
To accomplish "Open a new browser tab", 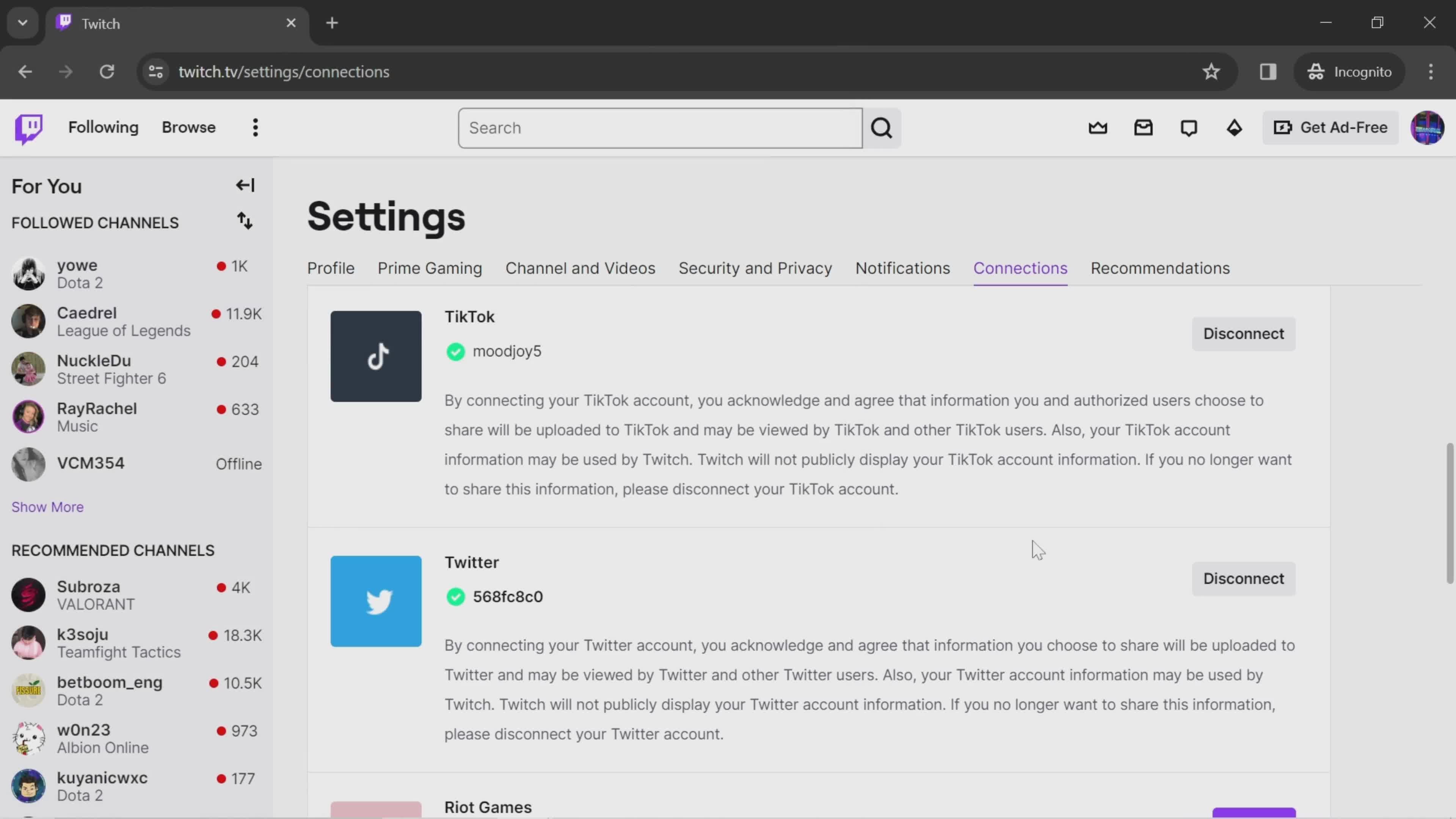I will coord(333,23).
